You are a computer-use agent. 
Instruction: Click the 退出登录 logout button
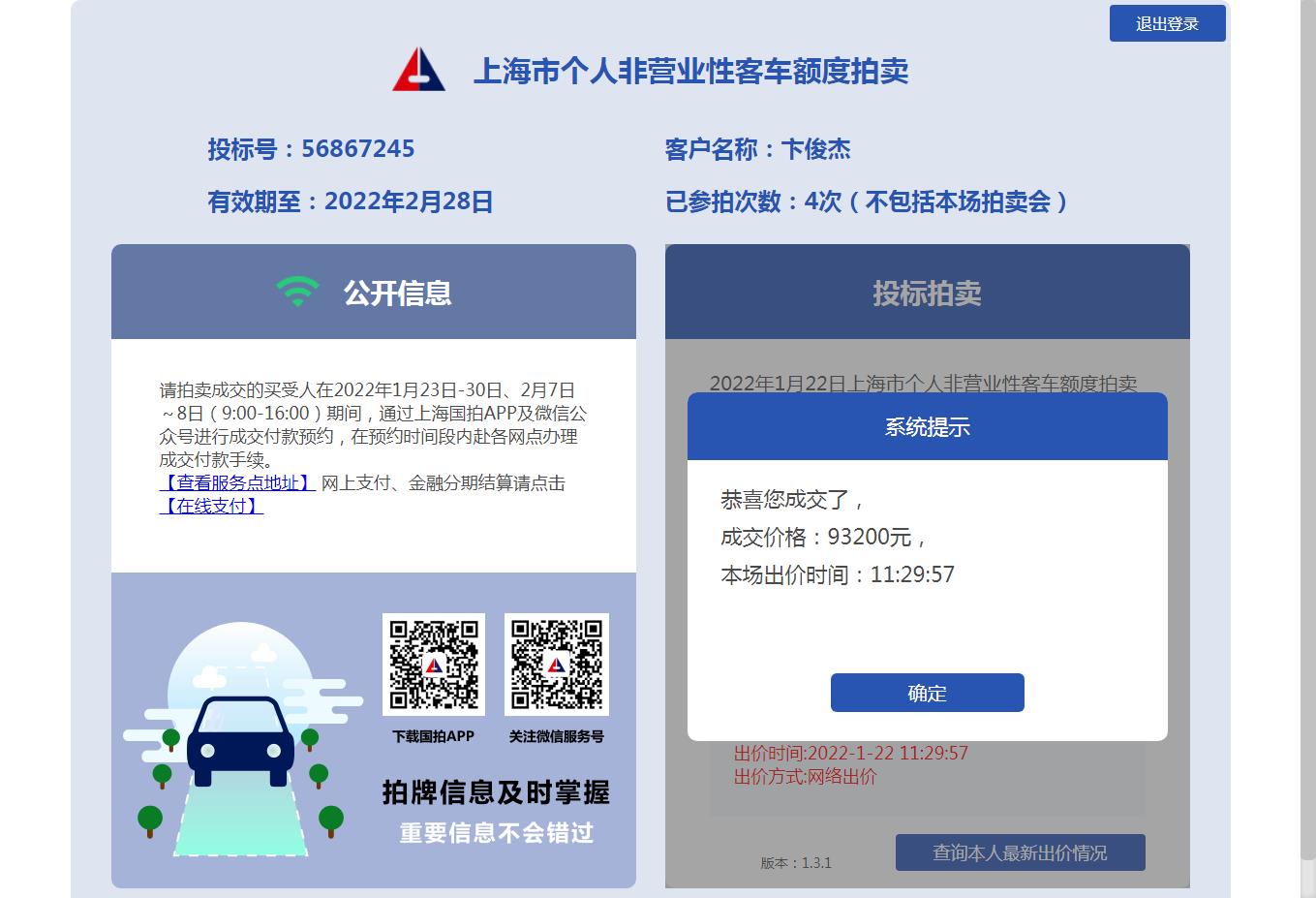(1167, 23)
